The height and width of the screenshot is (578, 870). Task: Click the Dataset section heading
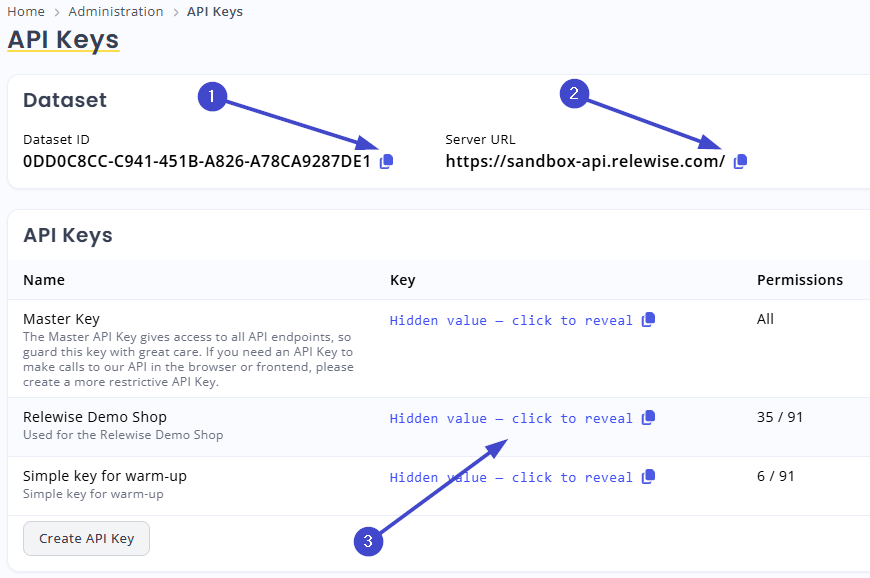tap(64, 100)
